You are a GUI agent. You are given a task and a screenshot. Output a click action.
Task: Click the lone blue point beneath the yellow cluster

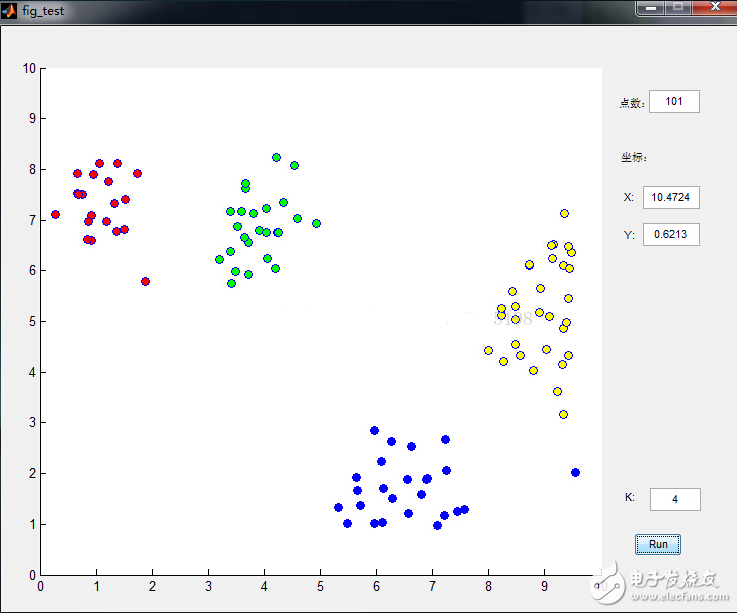pos(575,472)
